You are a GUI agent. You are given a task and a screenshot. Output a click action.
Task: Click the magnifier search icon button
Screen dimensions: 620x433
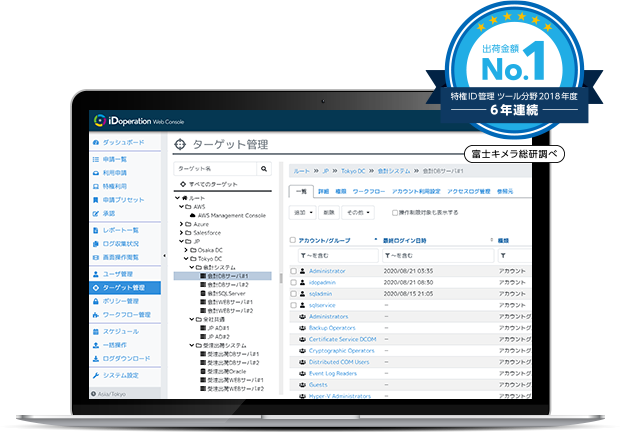(264, 169)
